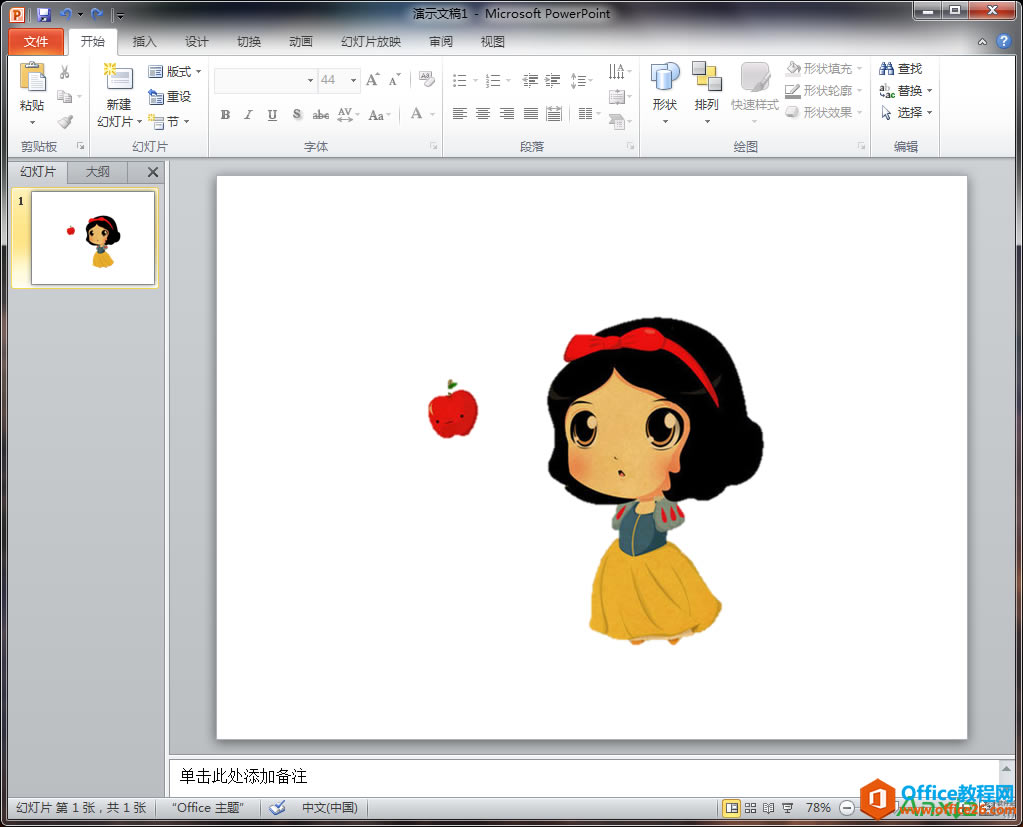Image resolution: width=1023 pixels, height=827 pixels.
Task: Switch to Reading view in status bar
Action: 769,808
